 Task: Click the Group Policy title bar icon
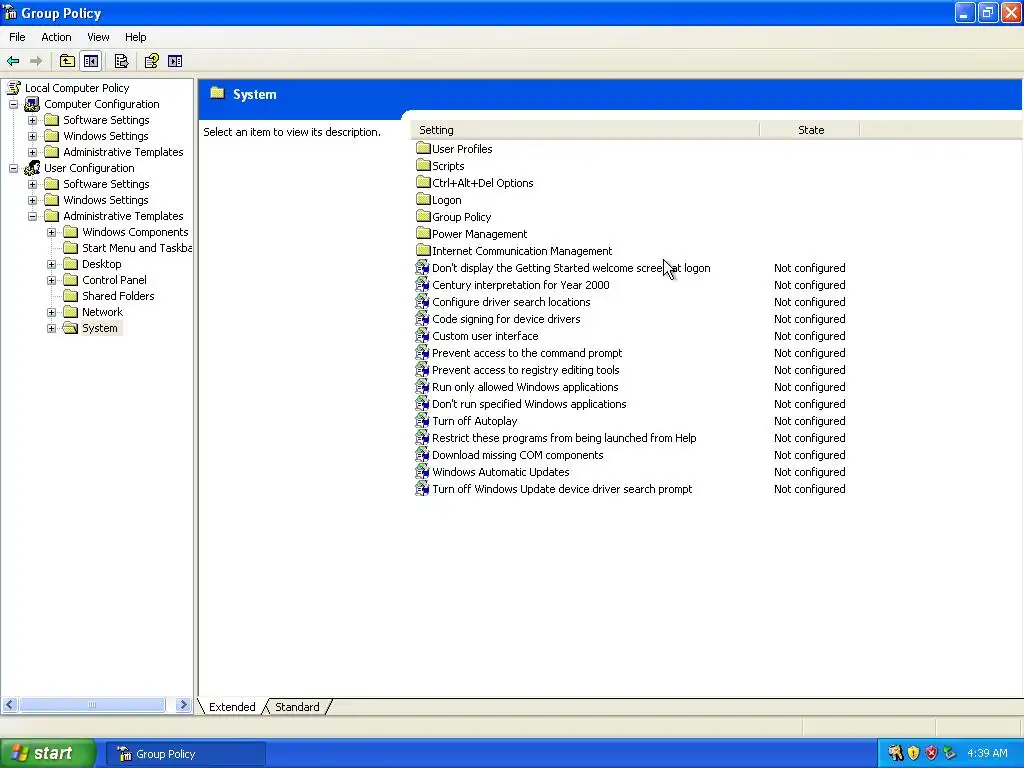(x=10, y=12)
